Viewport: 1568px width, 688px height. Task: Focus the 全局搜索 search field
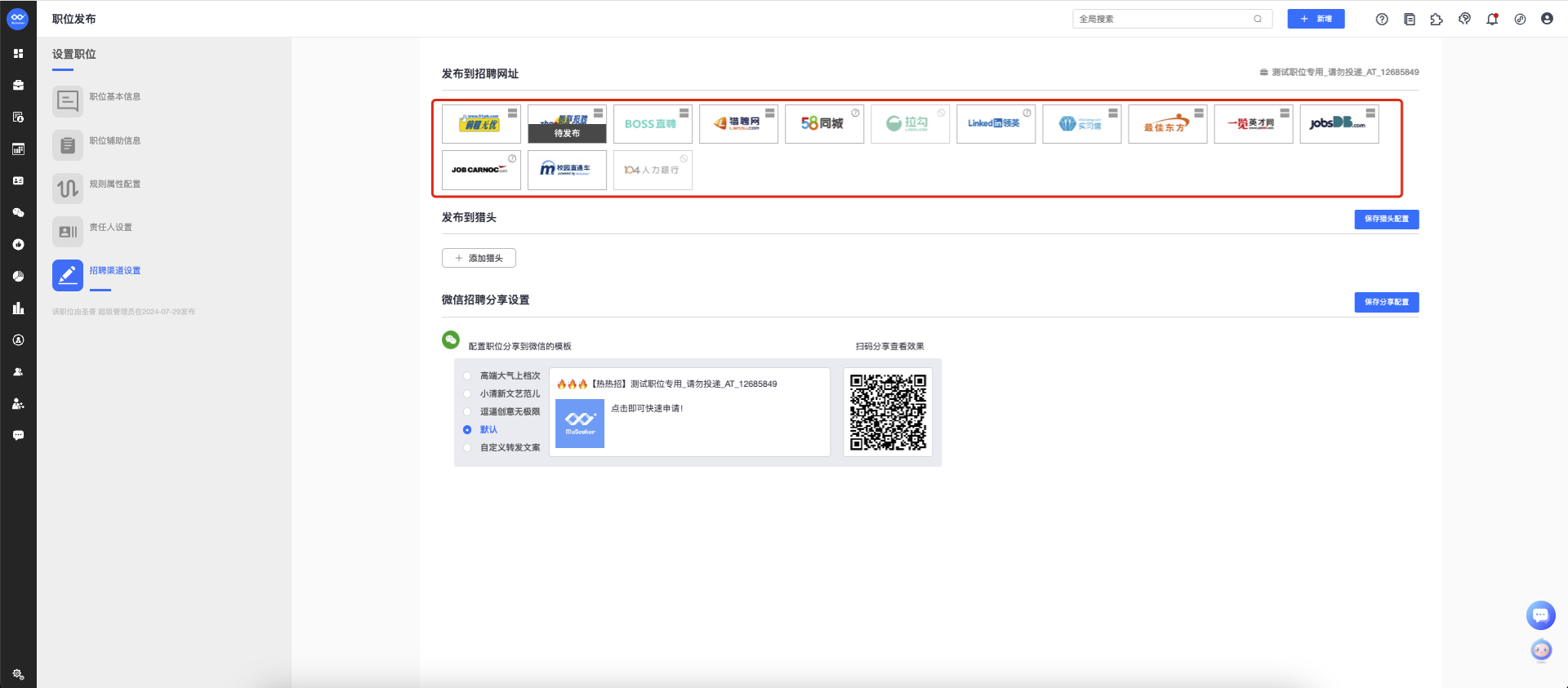tap(1172, 19)
